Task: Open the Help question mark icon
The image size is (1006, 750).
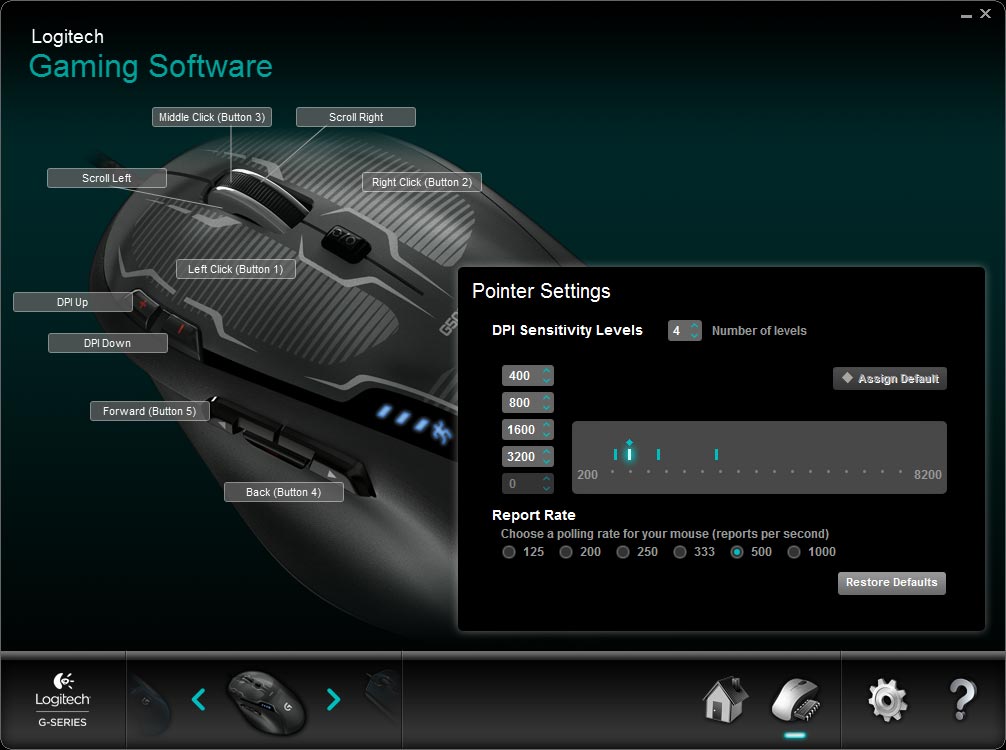Action: [x=962, y=700]
